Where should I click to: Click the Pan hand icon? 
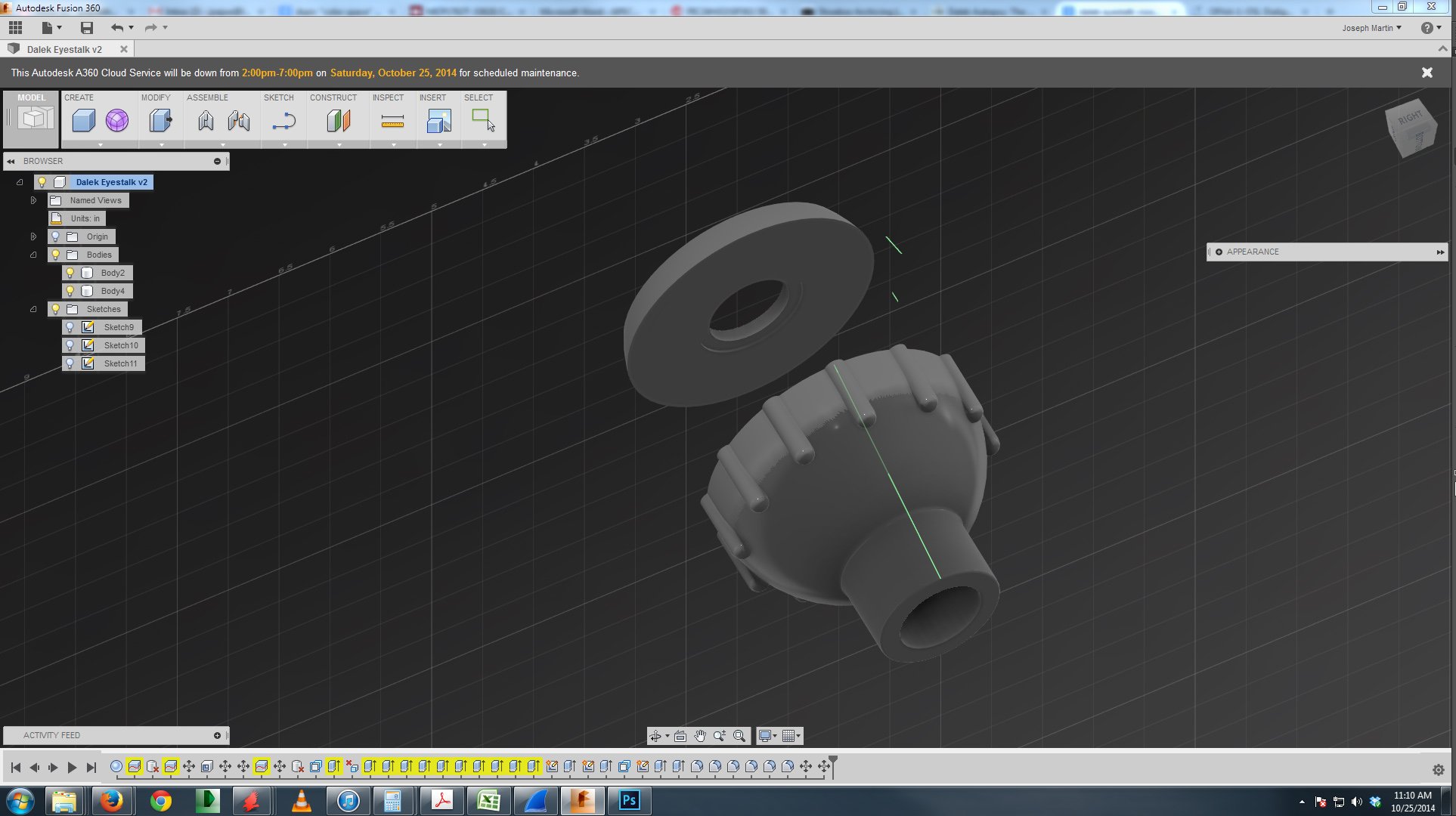(x=700, y=736)
